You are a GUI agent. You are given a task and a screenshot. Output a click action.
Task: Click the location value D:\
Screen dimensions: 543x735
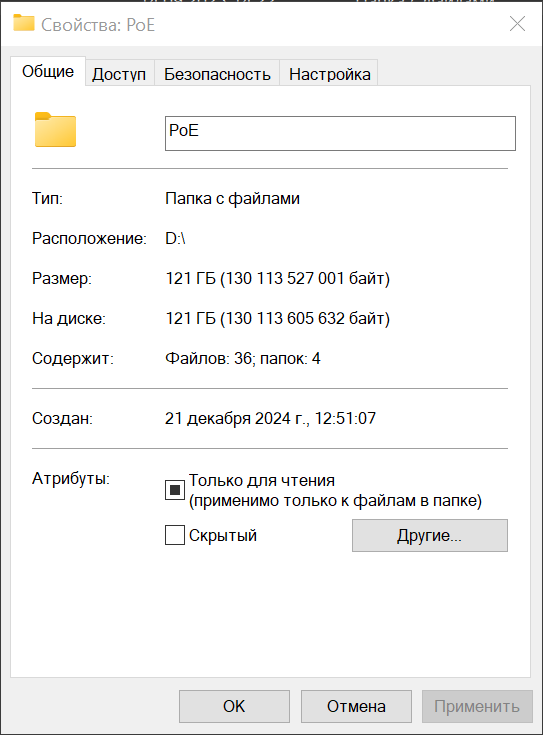click(x=175, y=238)
